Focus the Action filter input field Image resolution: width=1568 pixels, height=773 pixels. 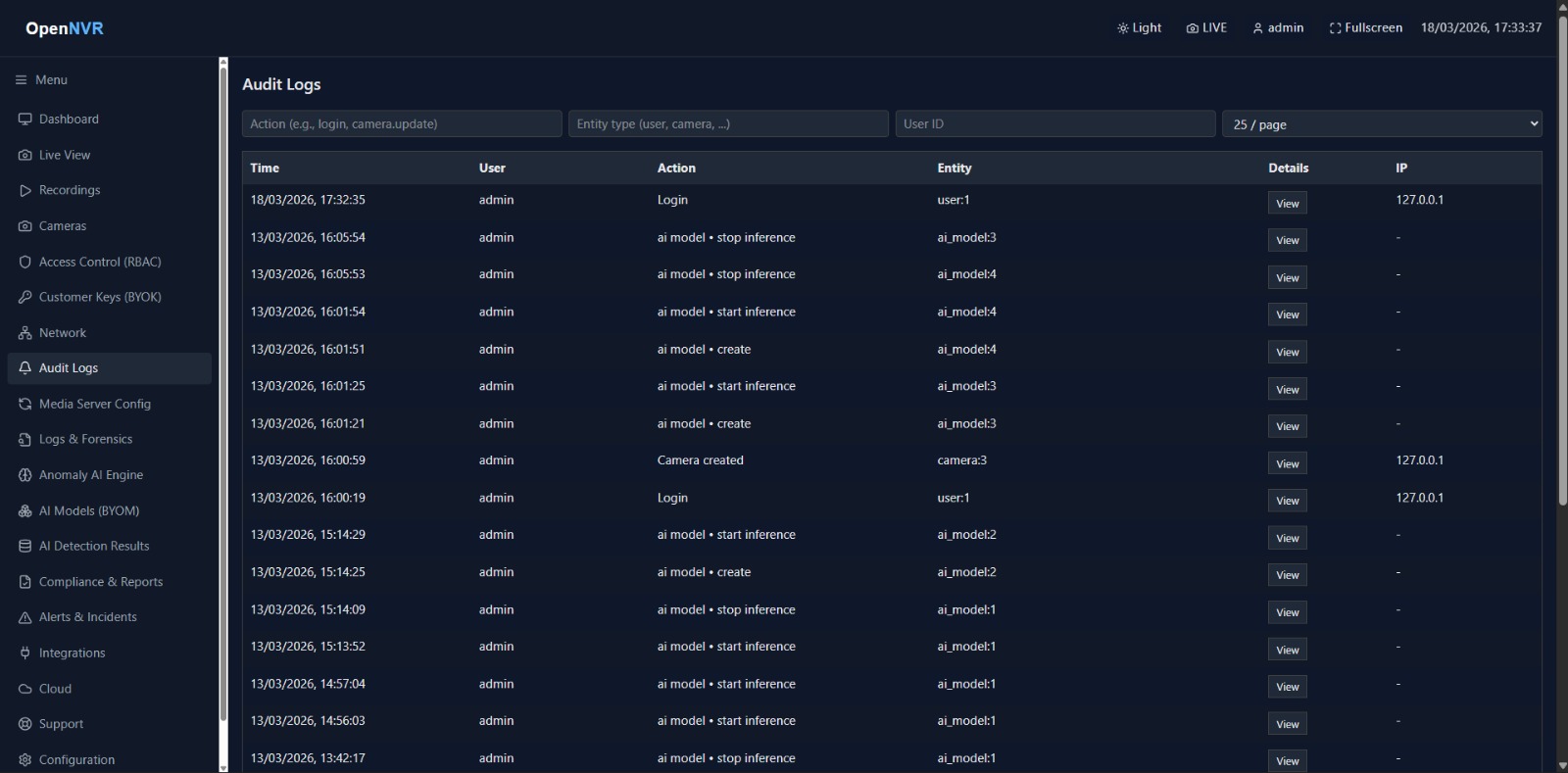pyautogui.click(x=402, y=123)
